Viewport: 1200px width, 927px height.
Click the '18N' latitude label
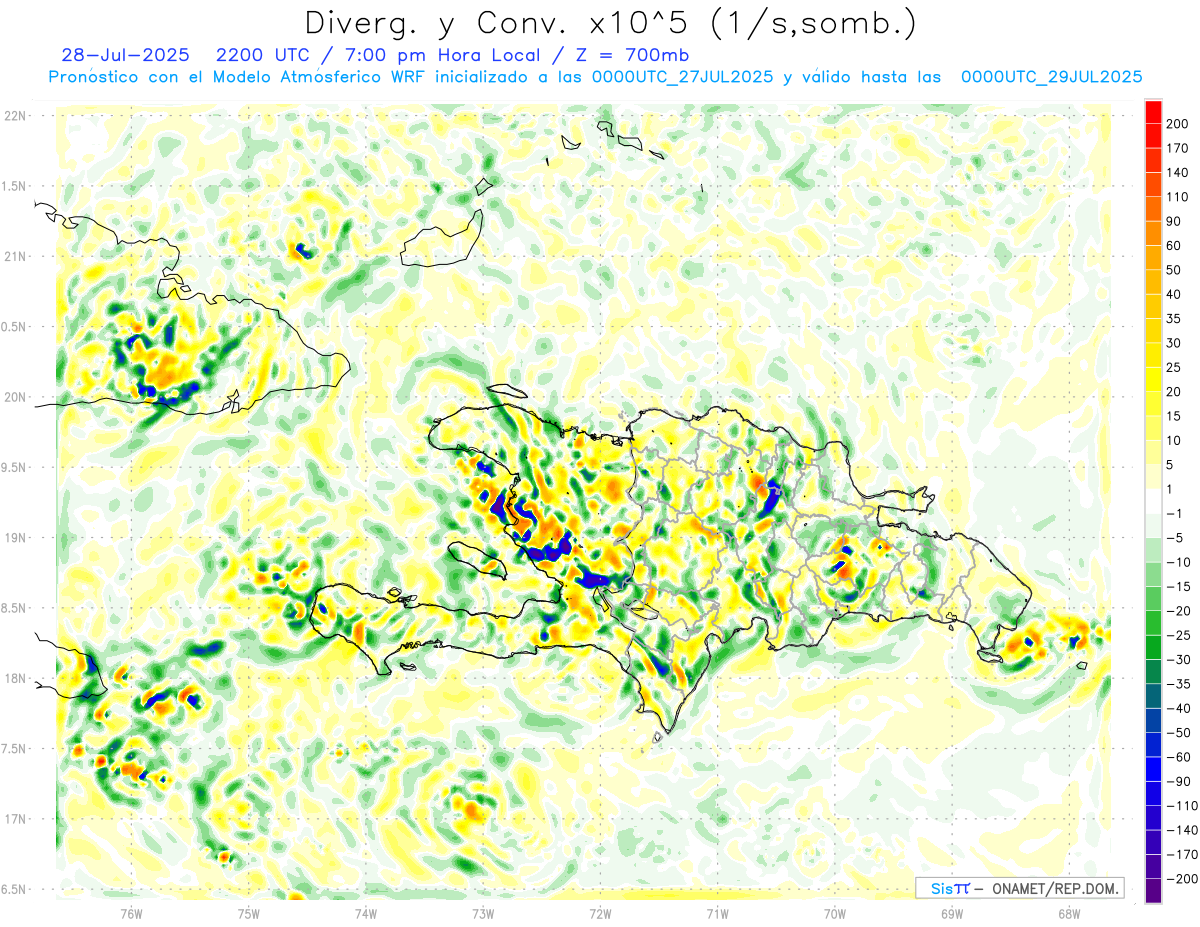pos(15,678)
